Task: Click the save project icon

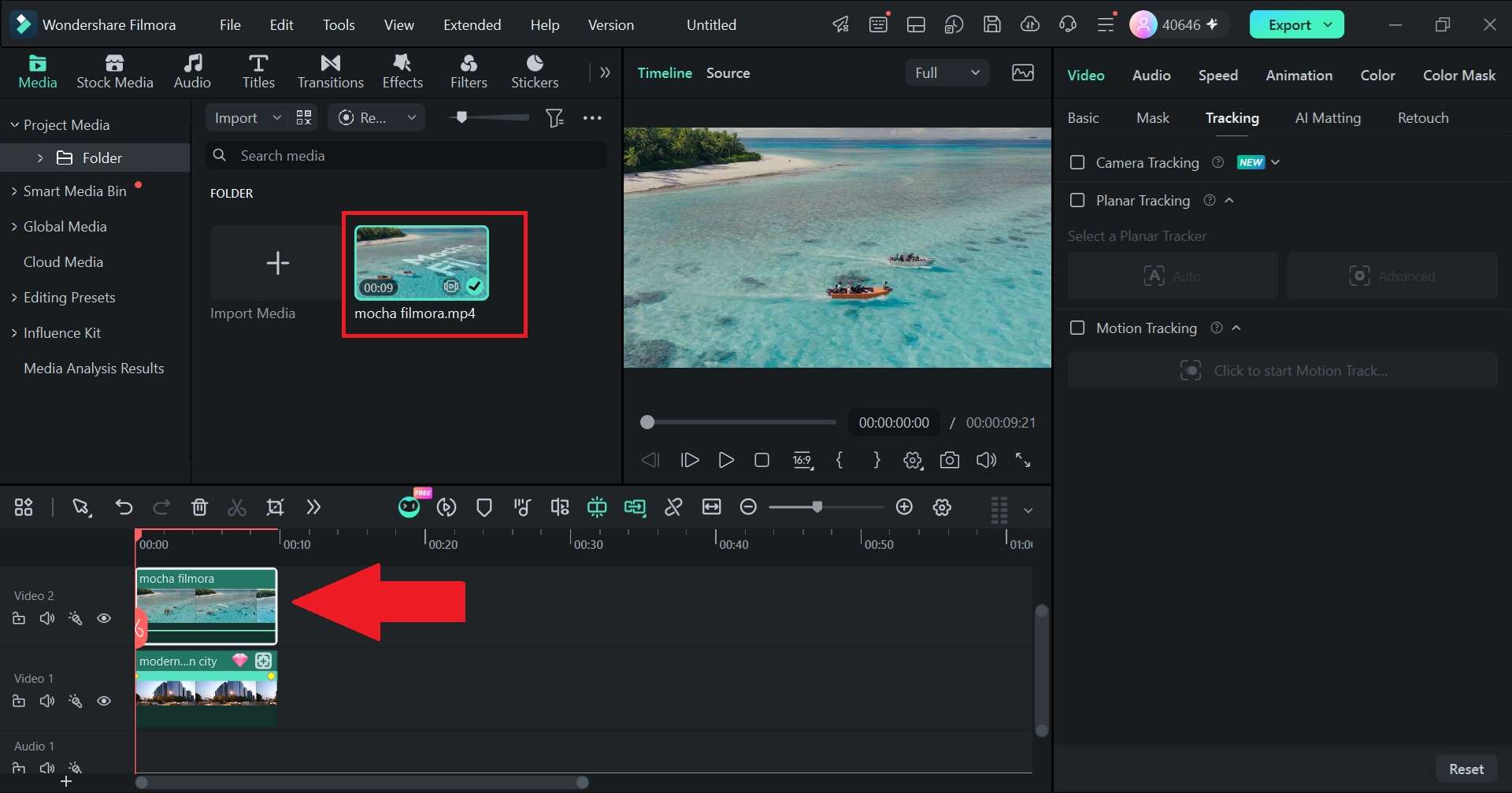Action: click(992, 24)
